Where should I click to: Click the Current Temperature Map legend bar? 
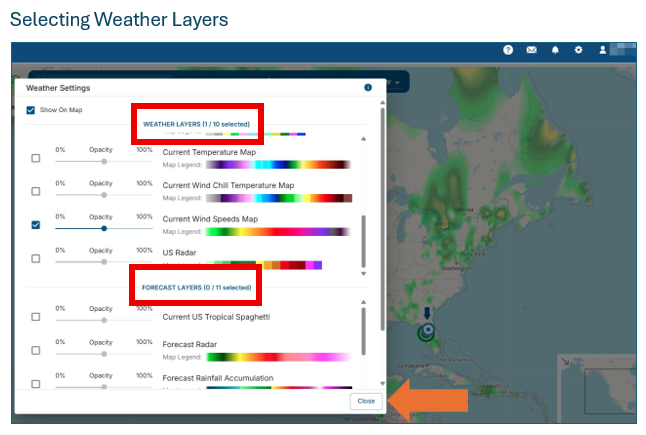[x=279, y=165]
